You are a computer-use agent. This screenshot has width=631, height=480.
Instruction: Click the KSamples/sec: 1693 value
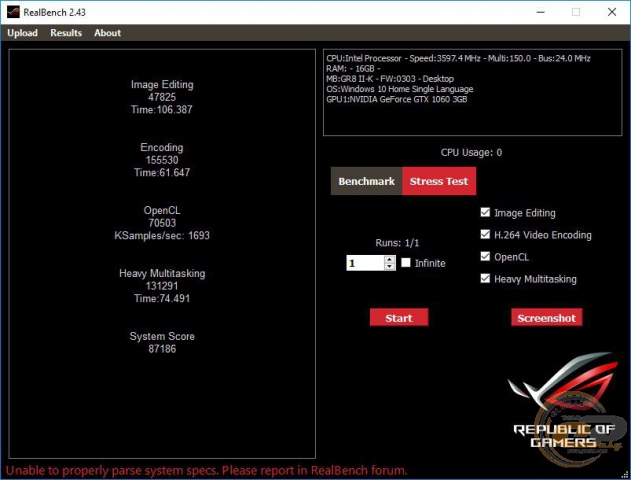(x=162, y=235)
